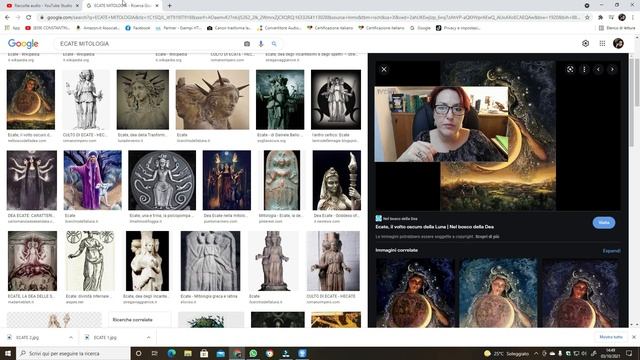The width and height of the screenshot is (640, 360).
Task: Open Microsoft Store from the taskbar
Action: point(204,353)
